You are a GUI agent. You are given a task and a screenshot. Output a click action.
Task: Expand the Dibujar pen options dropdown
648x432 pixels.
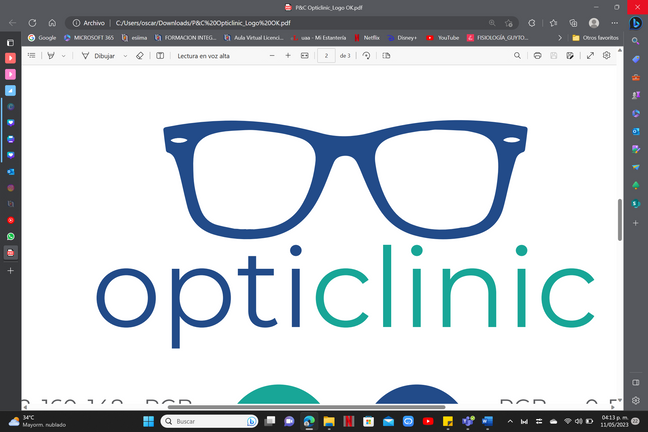point(125,56)
